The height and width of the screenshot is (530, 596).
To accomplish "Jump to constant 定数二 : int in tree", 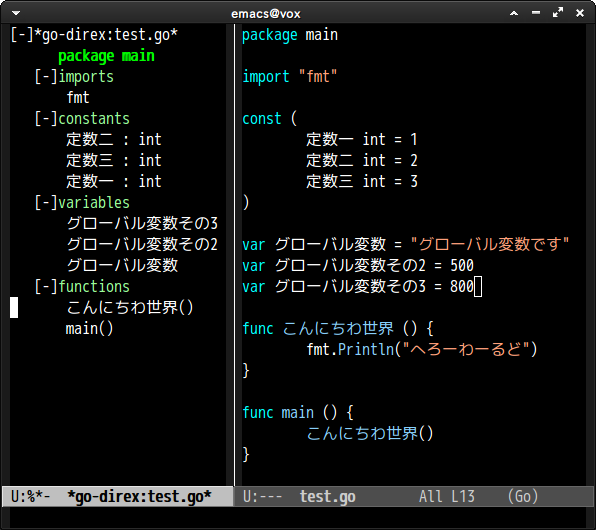I will 114,140.
